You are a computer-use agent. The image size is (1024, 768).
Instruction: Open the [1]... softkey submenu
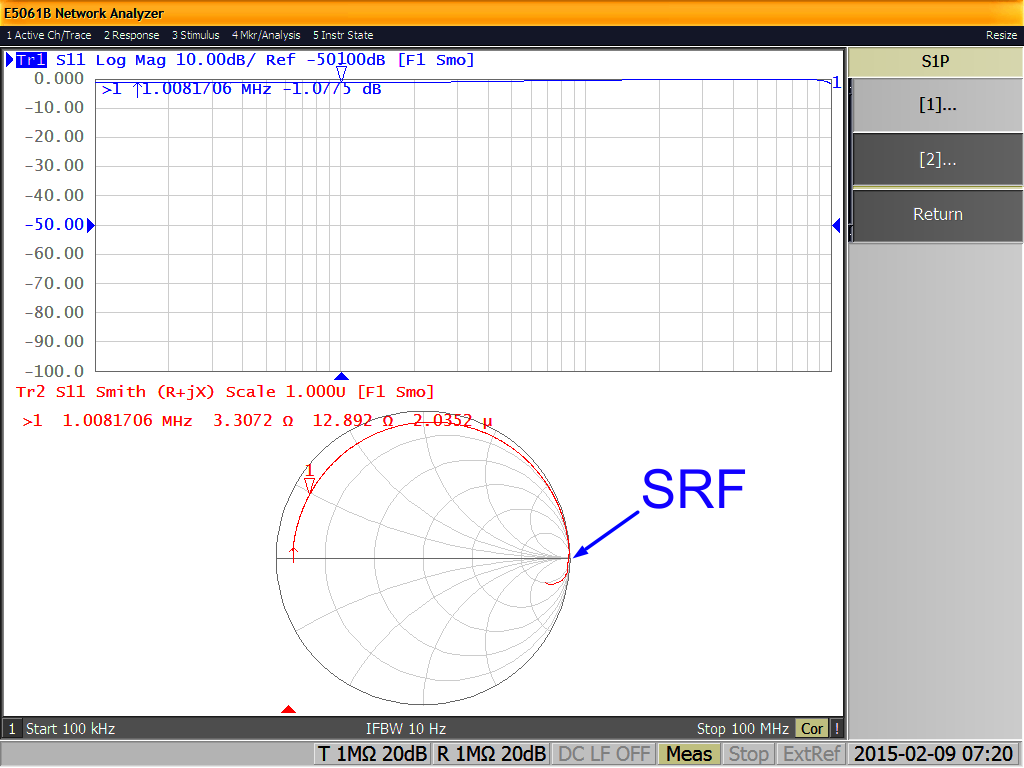(x=936, y=105)
